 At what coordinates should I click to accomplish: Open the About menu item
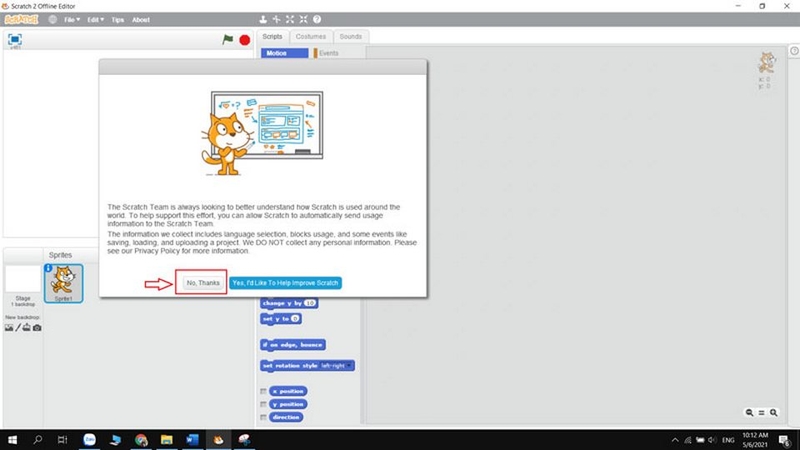point(141,19)
